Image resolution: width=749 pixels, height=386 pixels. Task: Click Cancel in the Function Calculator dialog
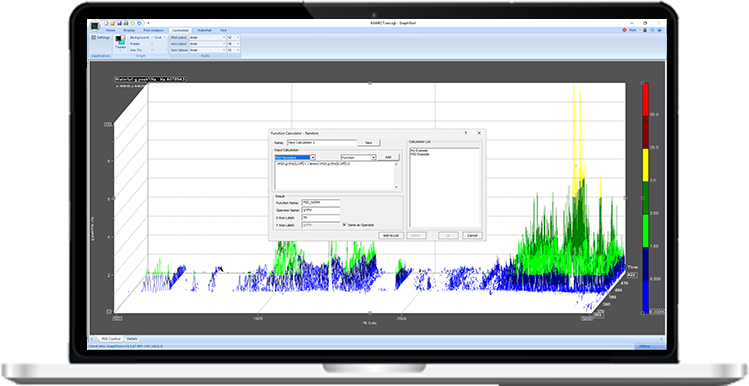(x=472, y=236)
